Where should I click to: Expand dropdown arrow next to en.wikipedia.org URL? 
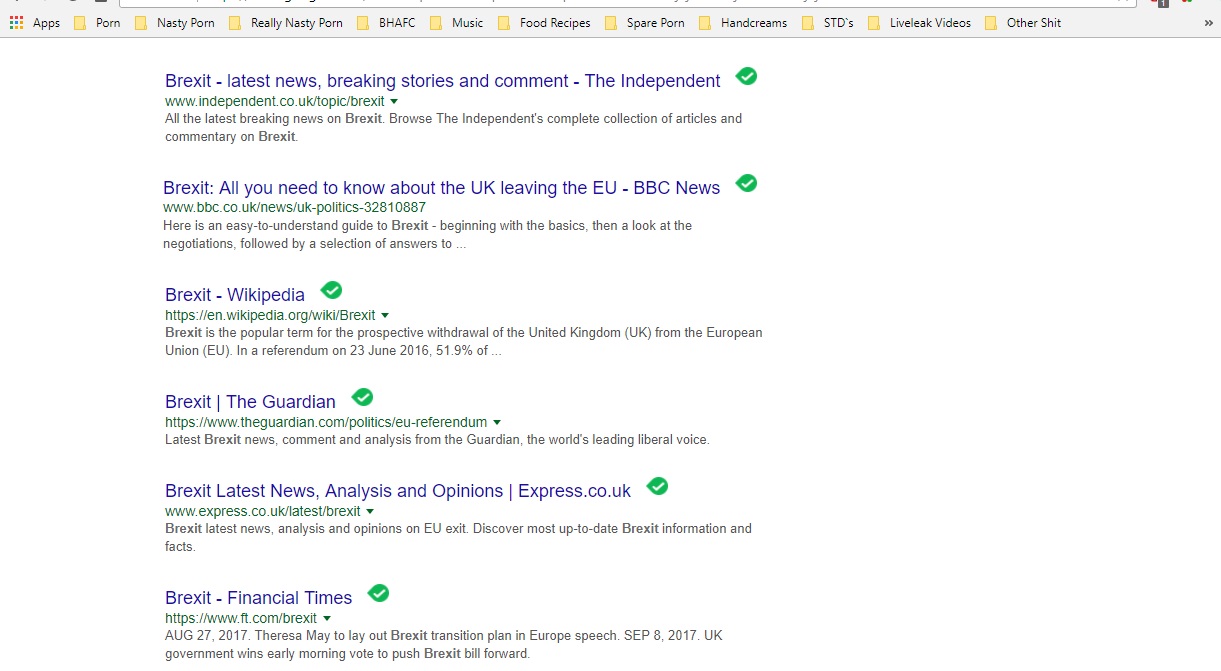(385, 316)
